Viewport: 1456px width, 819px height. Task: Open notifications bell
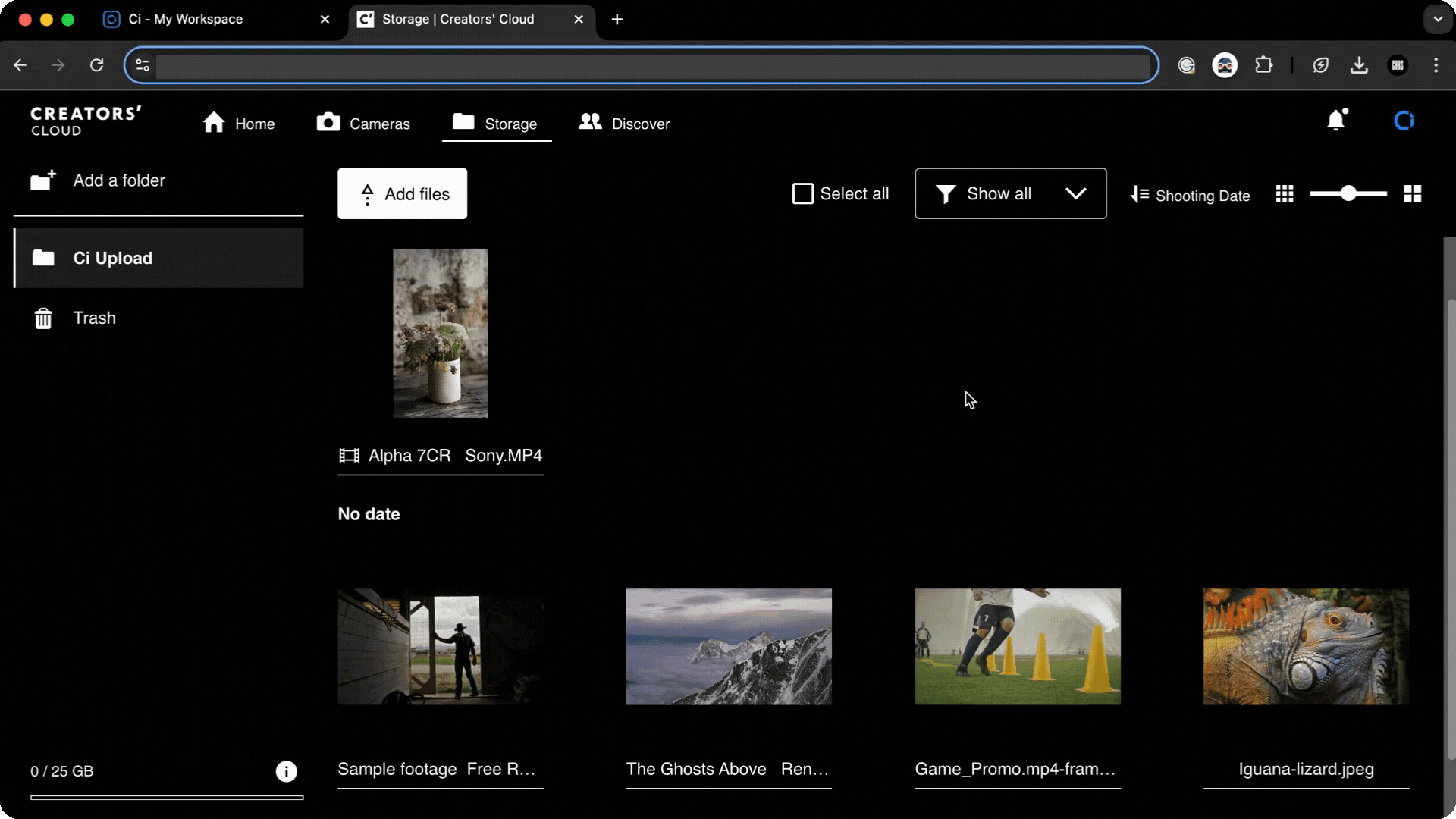tap(1337, 120)
